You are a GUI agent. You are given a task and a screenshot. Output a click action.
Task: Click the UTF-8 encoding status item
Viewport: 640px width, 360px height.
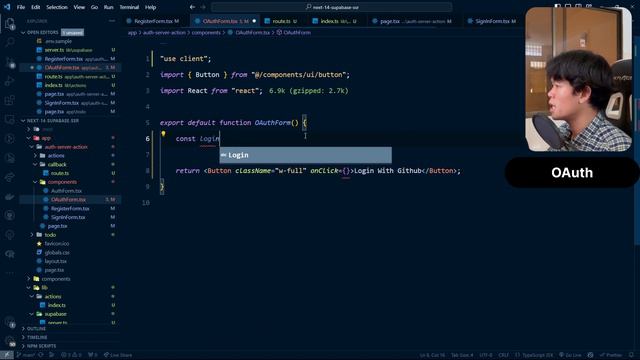[486, 355]
